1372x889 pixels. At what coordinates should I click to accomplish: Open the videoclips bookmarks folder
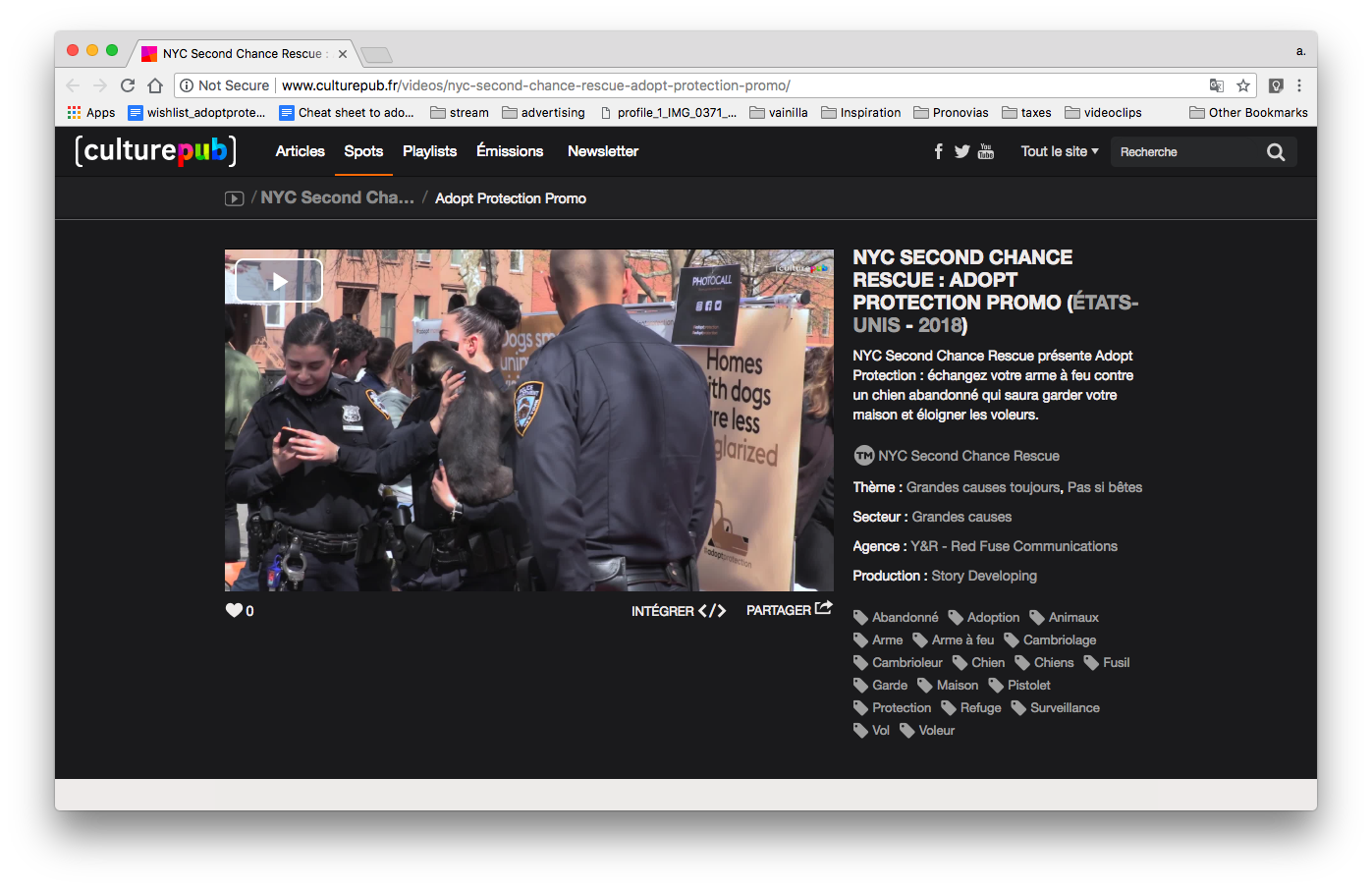pos(1103,113)
